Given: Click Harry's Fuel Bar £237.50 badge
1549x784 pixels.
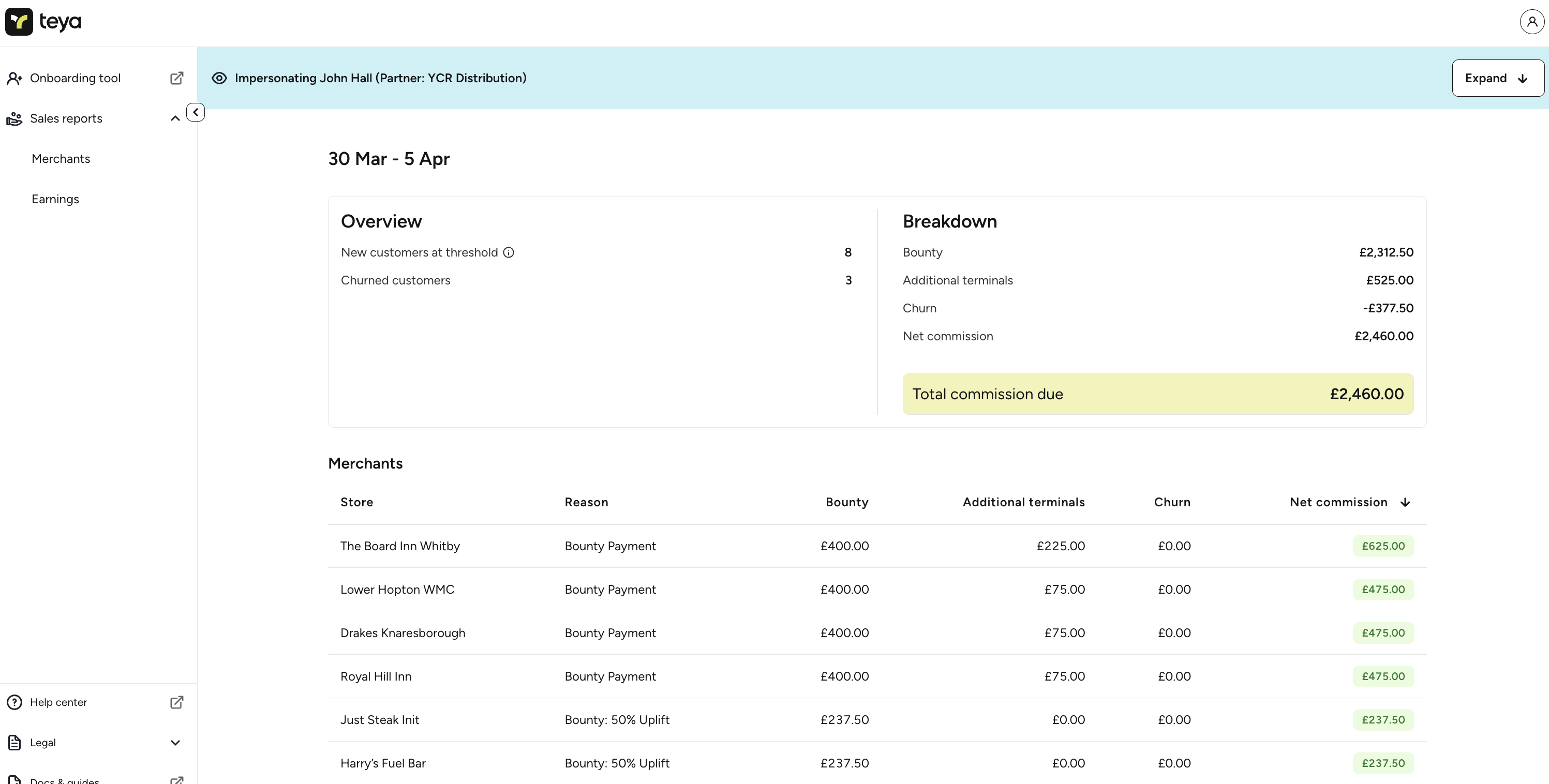Looking at the screenshot, I should point(1383,763).
